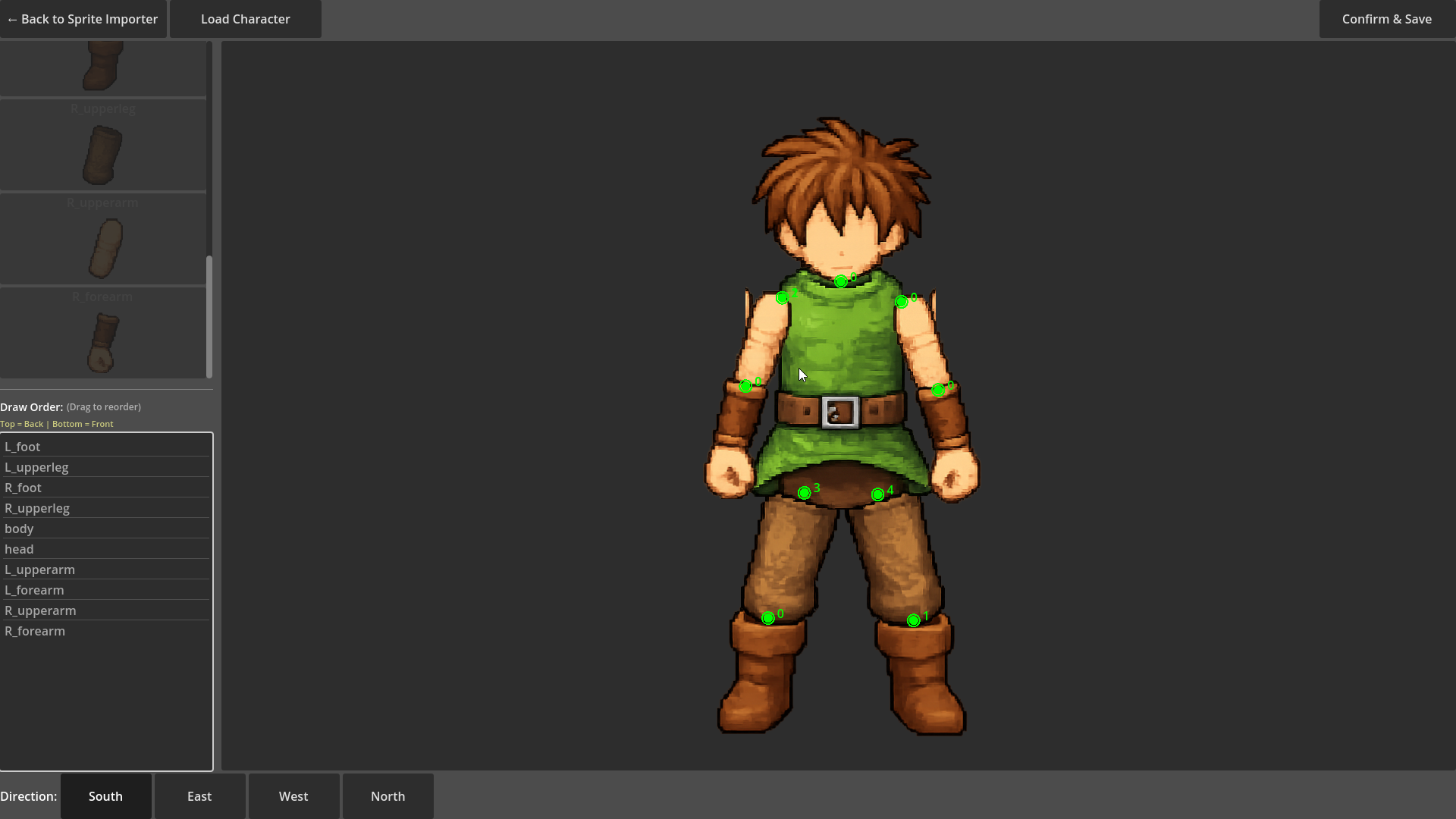Select the R_forearm sprite thumbnail
Image resolution: width=1456 pixels, height=819 pixels.
click(x=102, y=343)
